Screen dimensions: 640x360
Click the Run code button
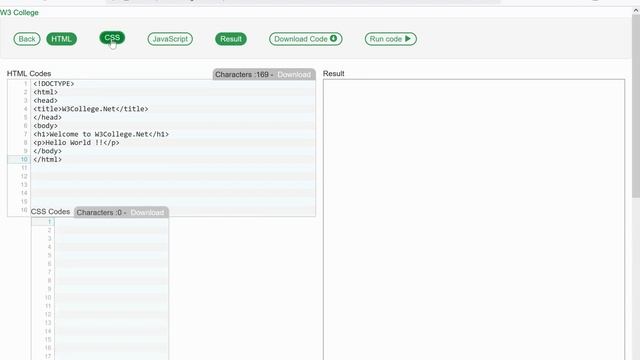click(391, 39)
